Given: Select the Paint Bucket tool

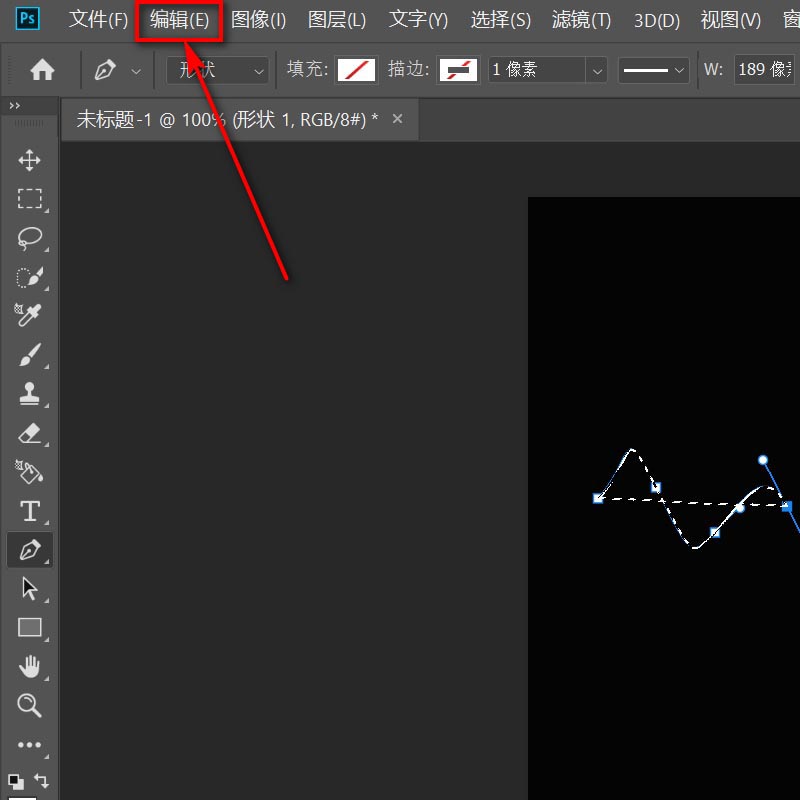Looking at the screenshot, I should [29, 471].
